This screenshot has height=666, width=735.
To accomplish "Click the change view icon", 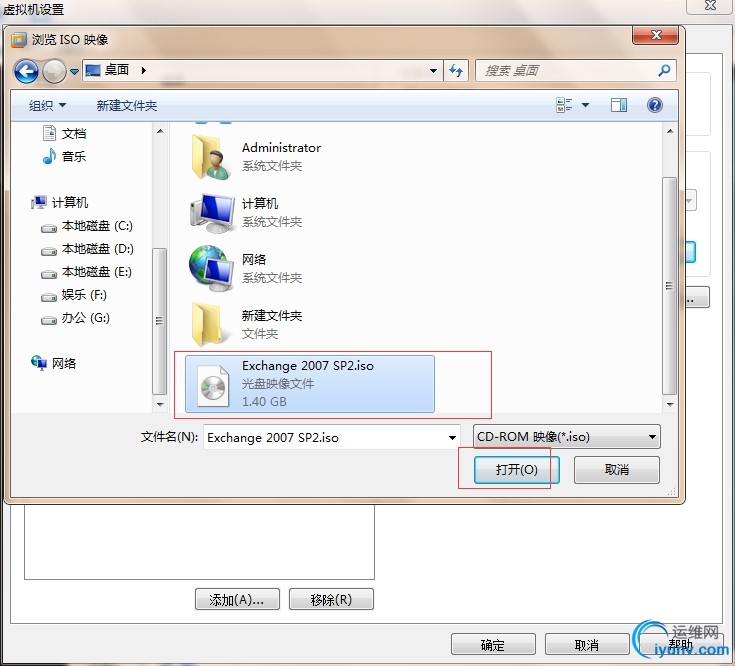I will (564, 105).
